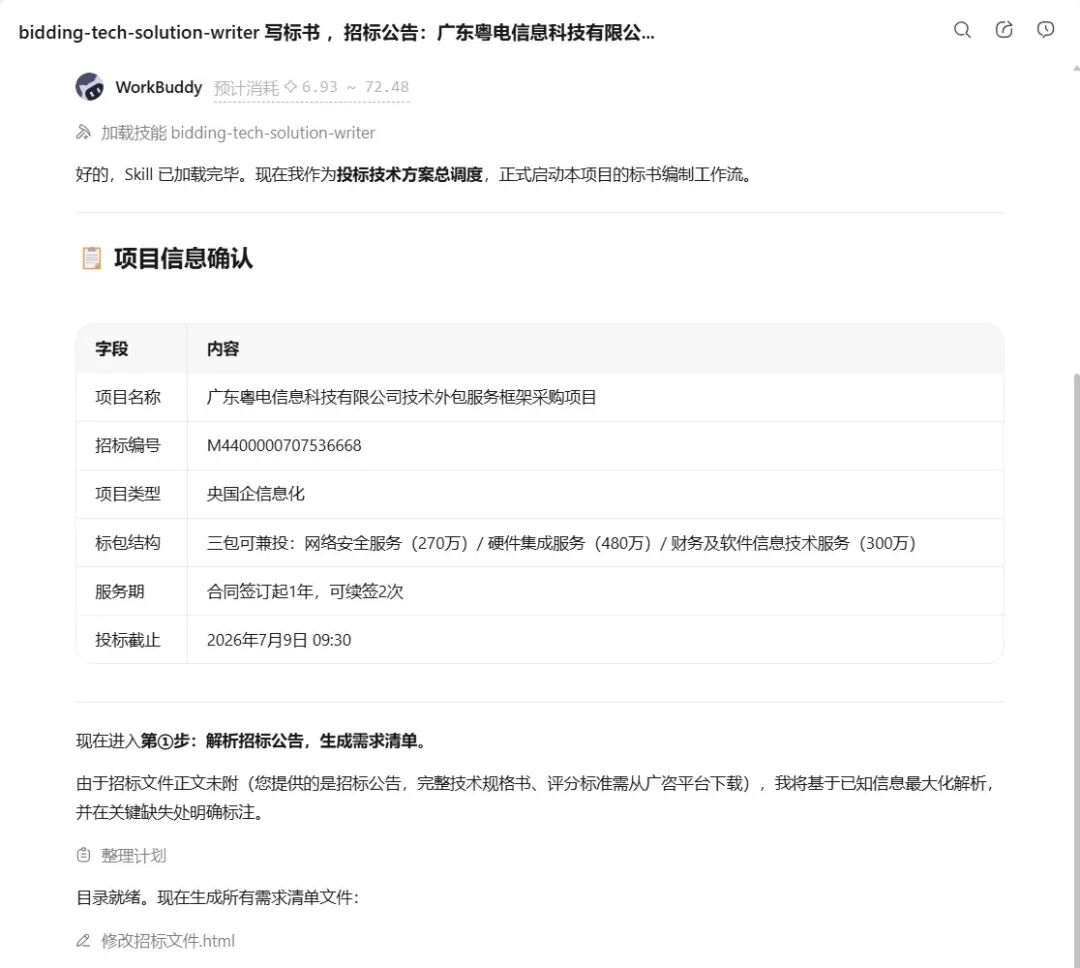Viewport: 1080px width, 968px height.
Task: Expand 加载技能 bidding-tech-solution-writer step
Action: point(238,132)
